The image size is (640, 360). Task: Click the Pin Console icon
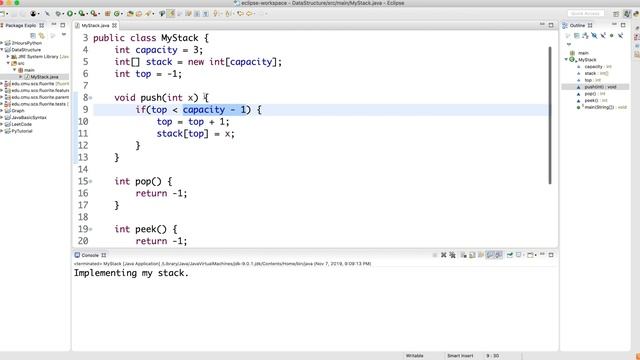510,255
